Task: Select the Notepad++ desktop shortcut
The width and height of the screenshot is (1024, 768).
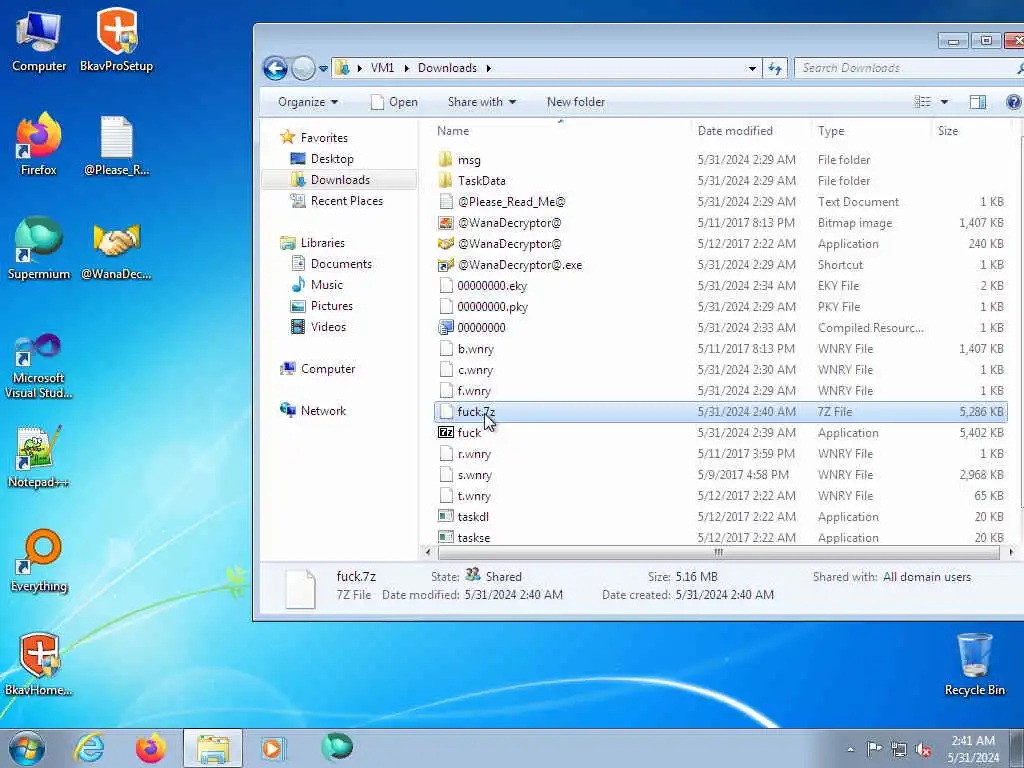Action: click(39, 456)
